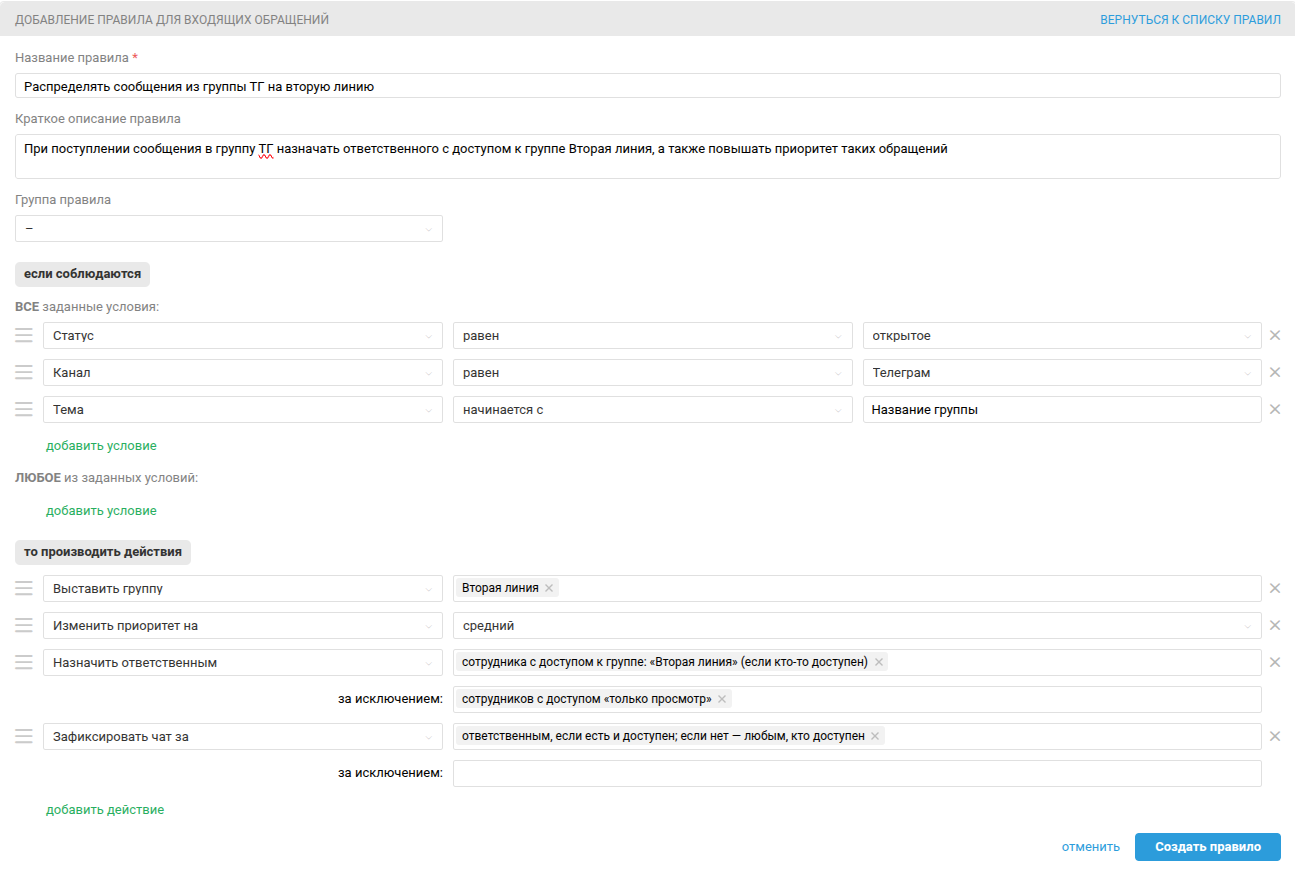Remove the «только просмотр» exception tag
This screenshot has height=875, width=1295.
click(x=722, y=699)
